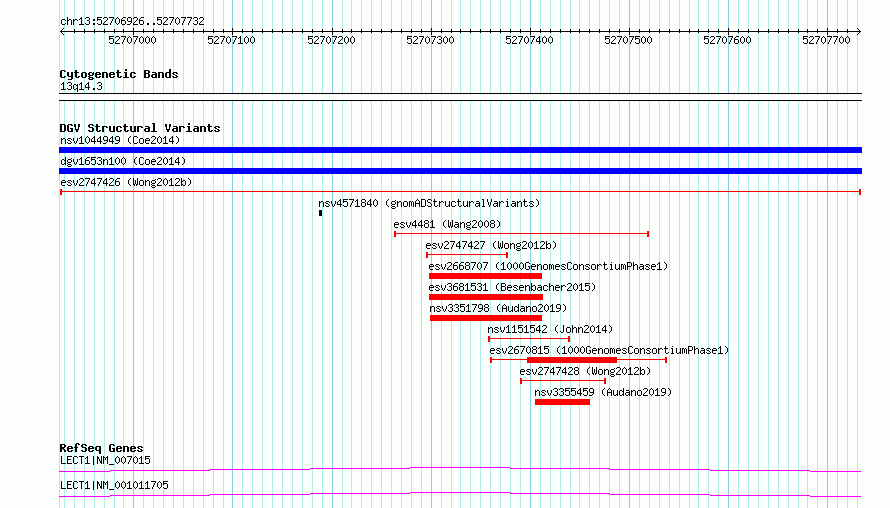Click the left scroll arrow on the ruler

coord(62,31)
